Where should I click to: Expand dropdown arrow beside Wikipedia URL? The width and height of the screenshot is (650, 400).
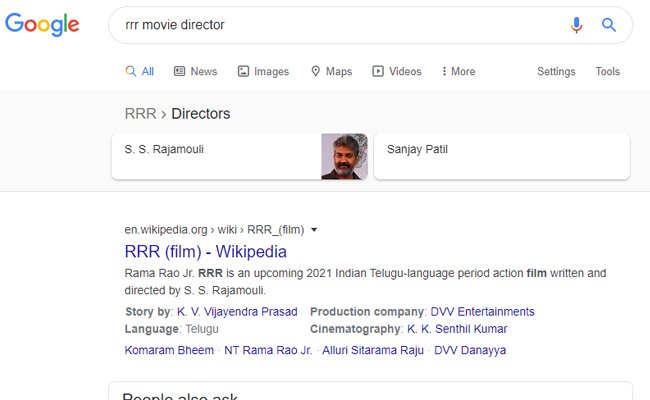pyautogui.click(x=314, y=230)
